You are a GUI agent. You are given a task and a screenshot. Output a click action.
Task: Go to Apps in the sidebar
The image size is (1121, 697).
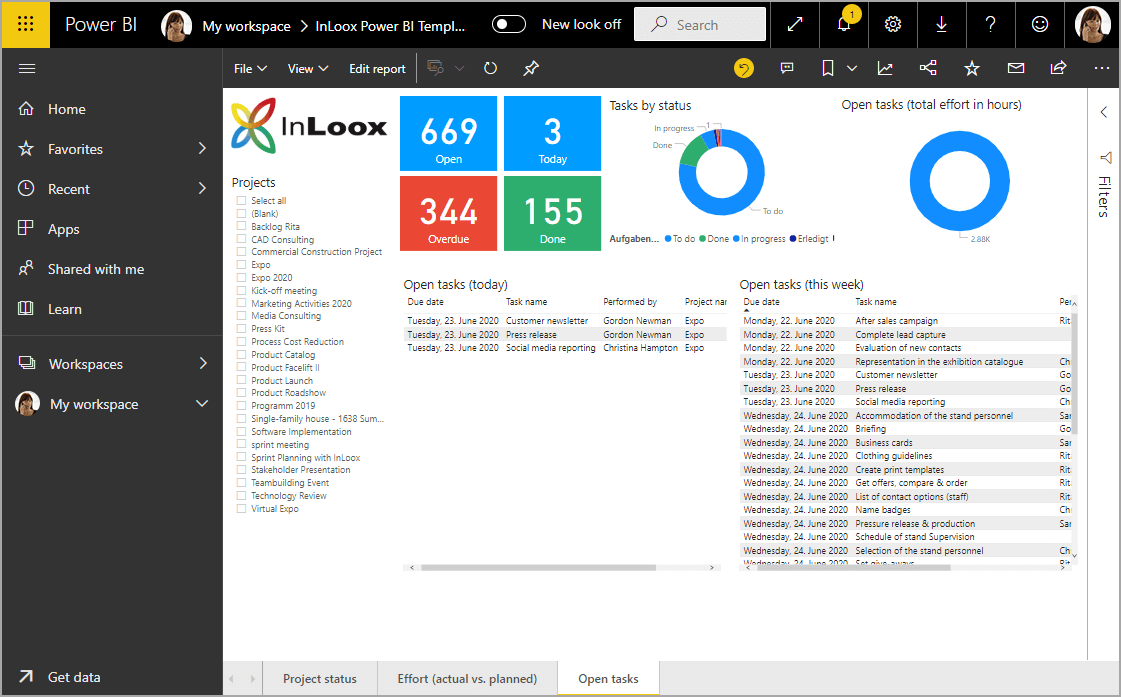click(64, 229)
